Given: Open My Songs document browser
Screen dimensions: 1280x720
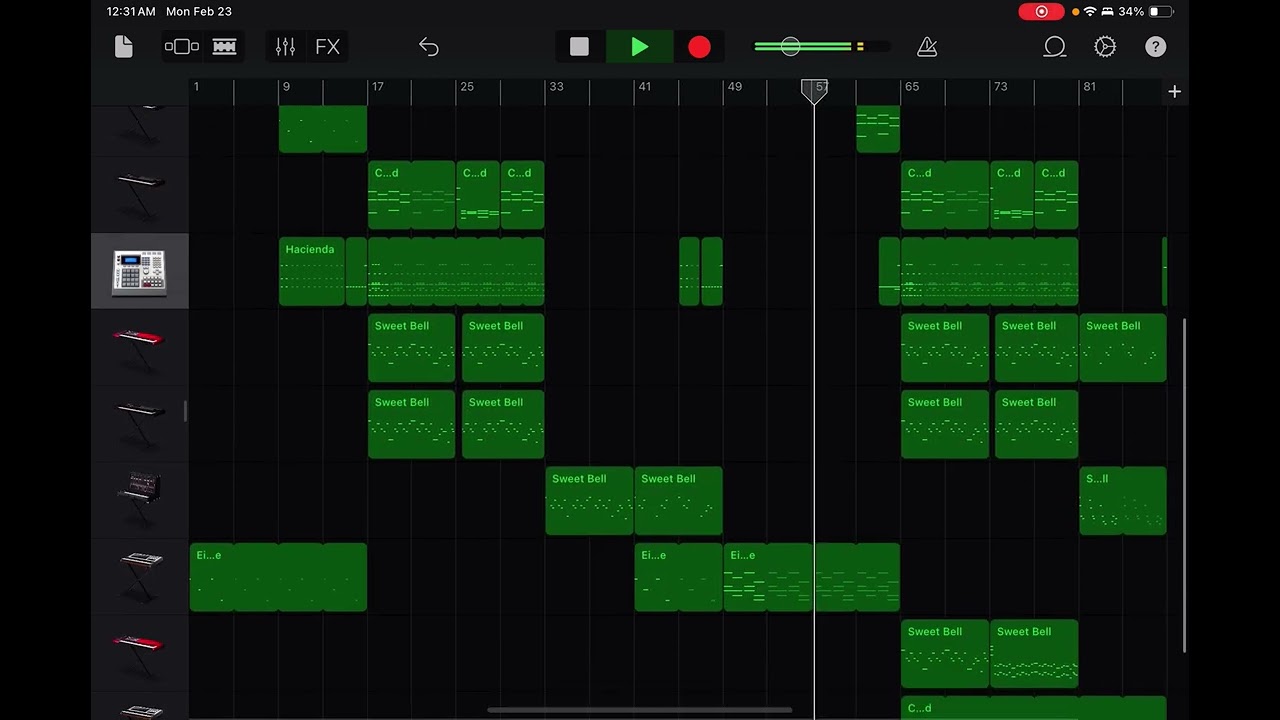Looking at the screenshot, I should point(124,47).
